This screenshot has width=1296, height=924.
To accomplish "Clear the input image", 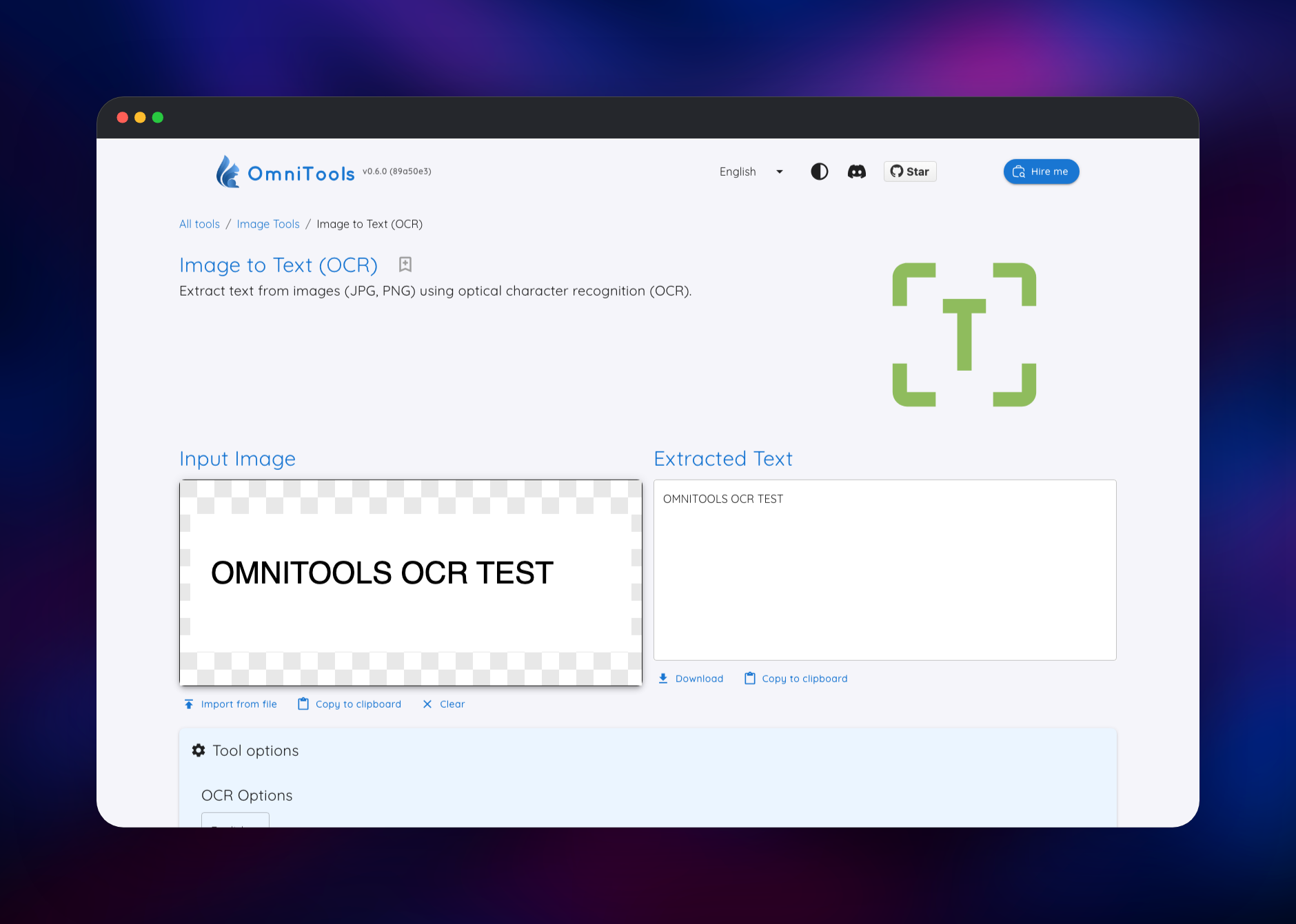I will click(x=444, y=704).
